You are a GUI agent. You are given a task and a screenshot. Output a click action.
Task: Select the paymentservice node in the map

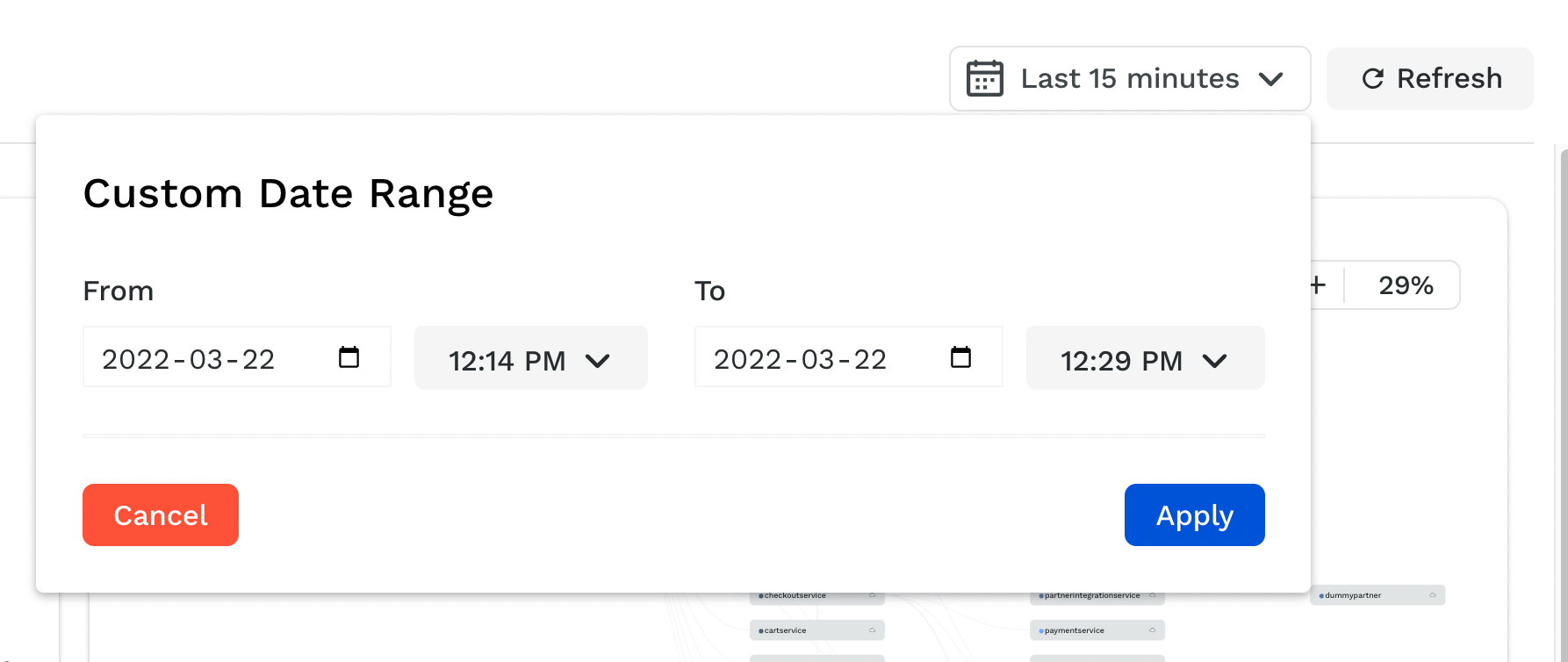pos(1097,630)
